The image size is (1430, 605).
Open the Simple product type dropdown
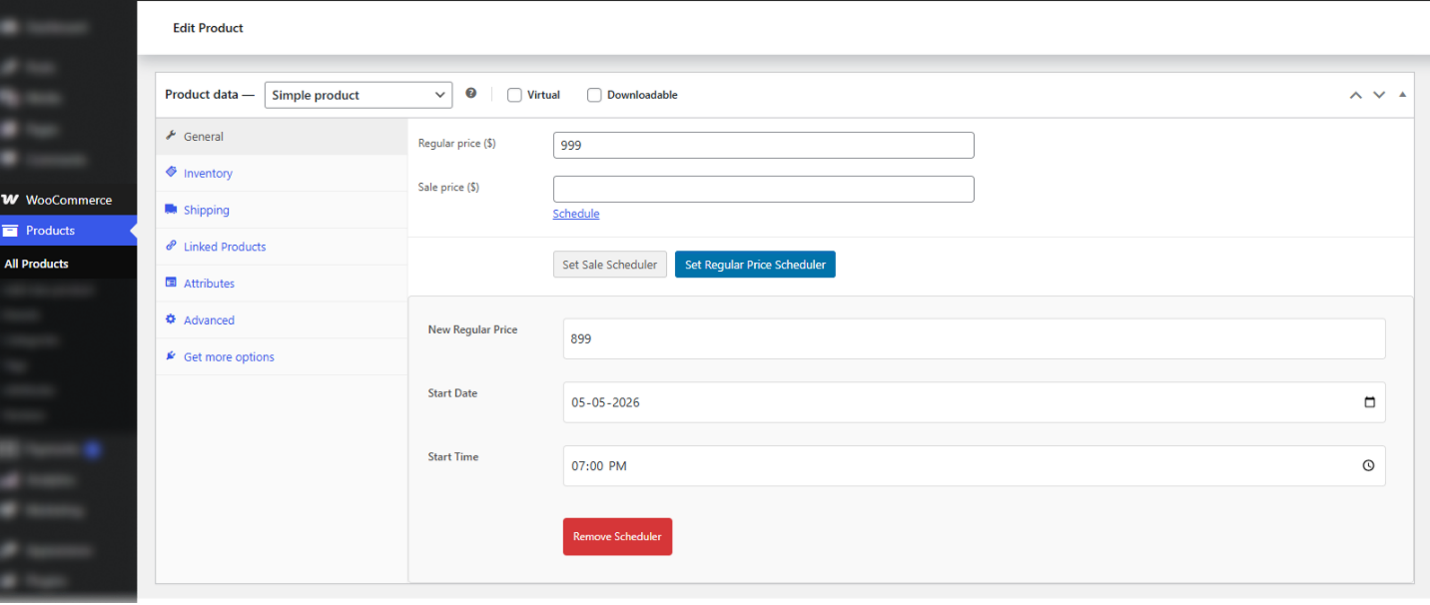point(358,95)
